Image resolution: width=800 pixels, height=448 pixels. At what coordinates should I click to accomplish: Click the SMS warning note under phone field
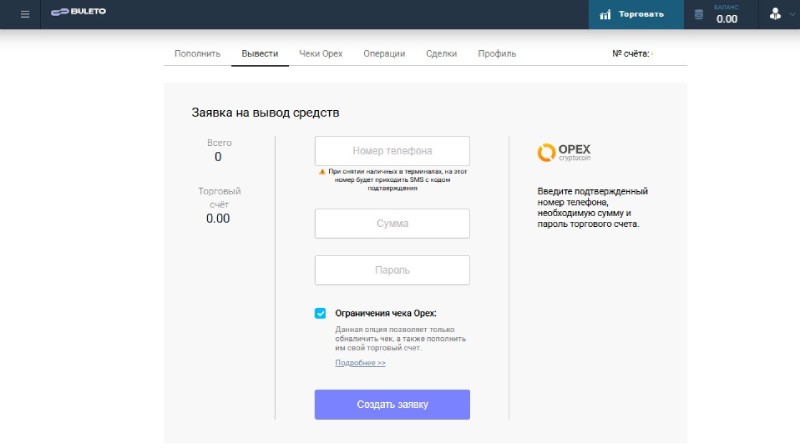(392, 180)
